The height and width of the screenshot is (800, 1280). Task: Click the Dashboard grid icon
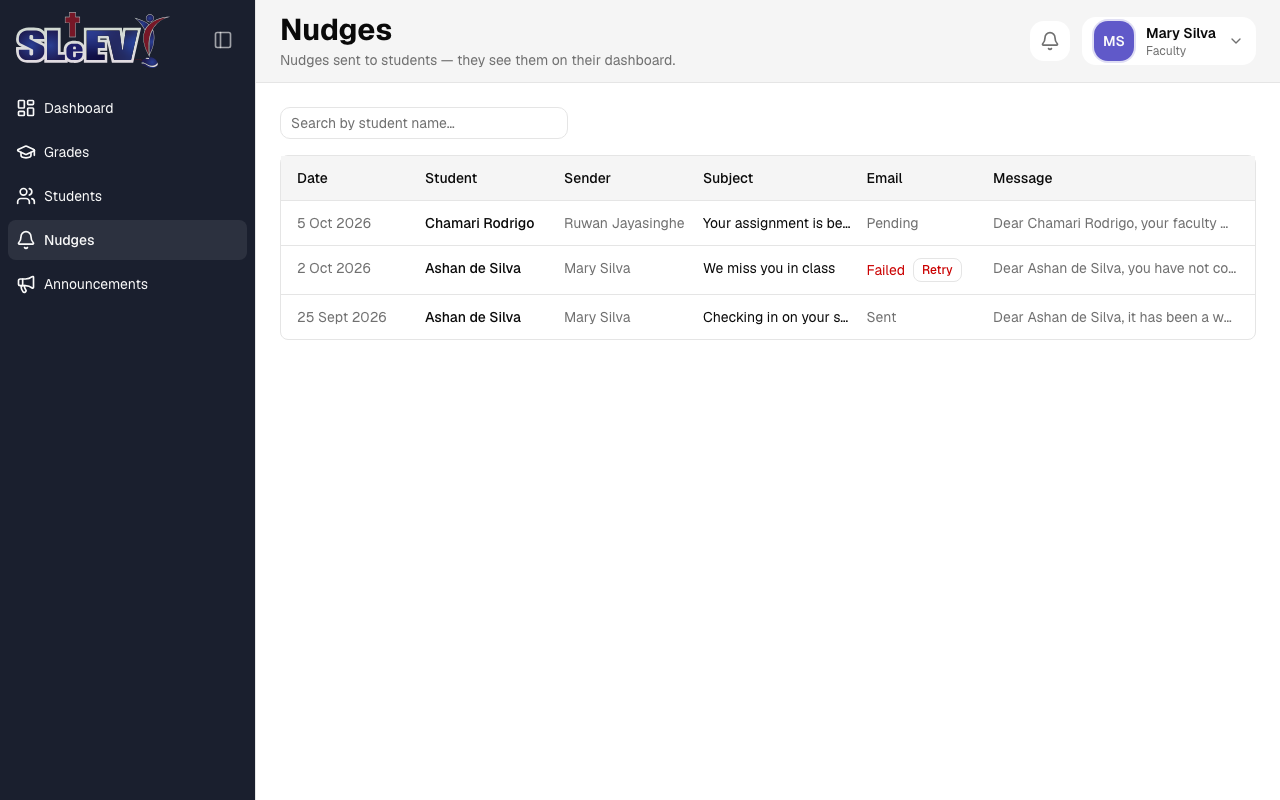pos(26,108)
